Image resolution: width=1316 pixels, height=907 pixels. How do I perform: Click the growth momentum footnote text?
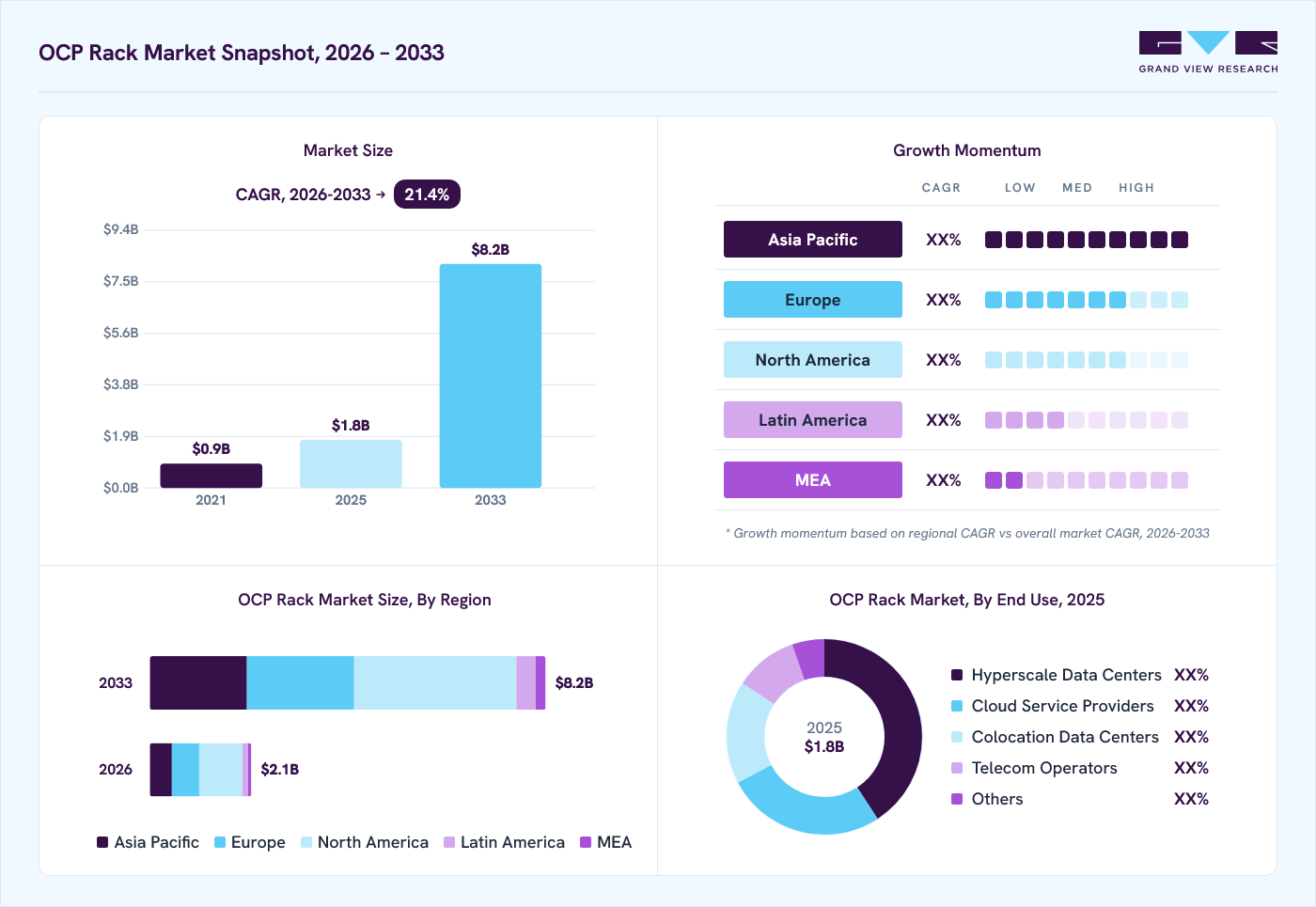point(967,533)
